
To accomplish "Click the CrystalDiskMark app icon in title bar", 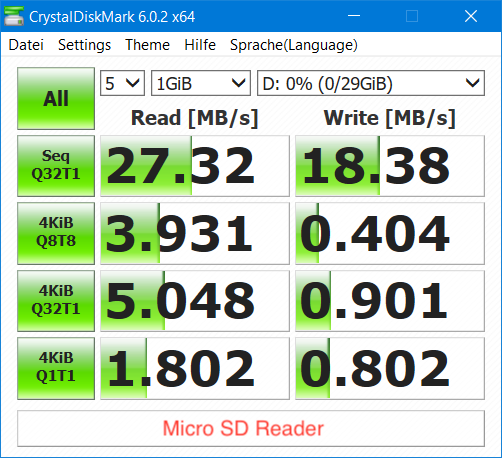I will tap(14, 16).
